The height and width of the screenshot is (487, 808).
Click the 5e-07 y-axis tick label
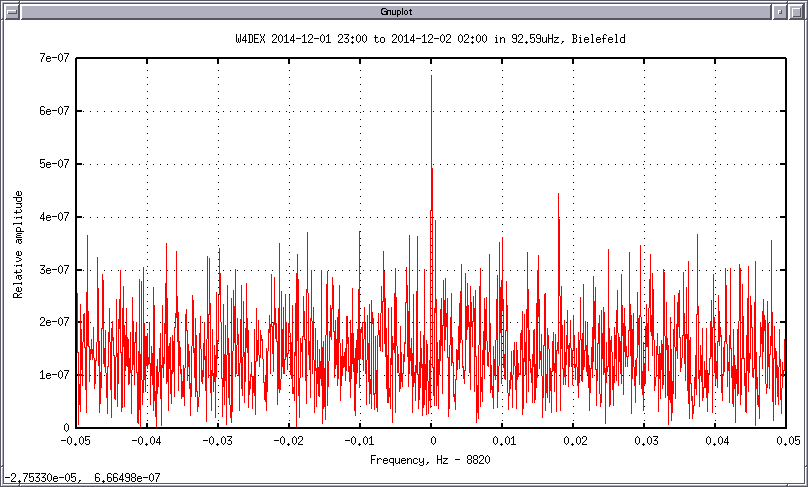pos(50,163)
